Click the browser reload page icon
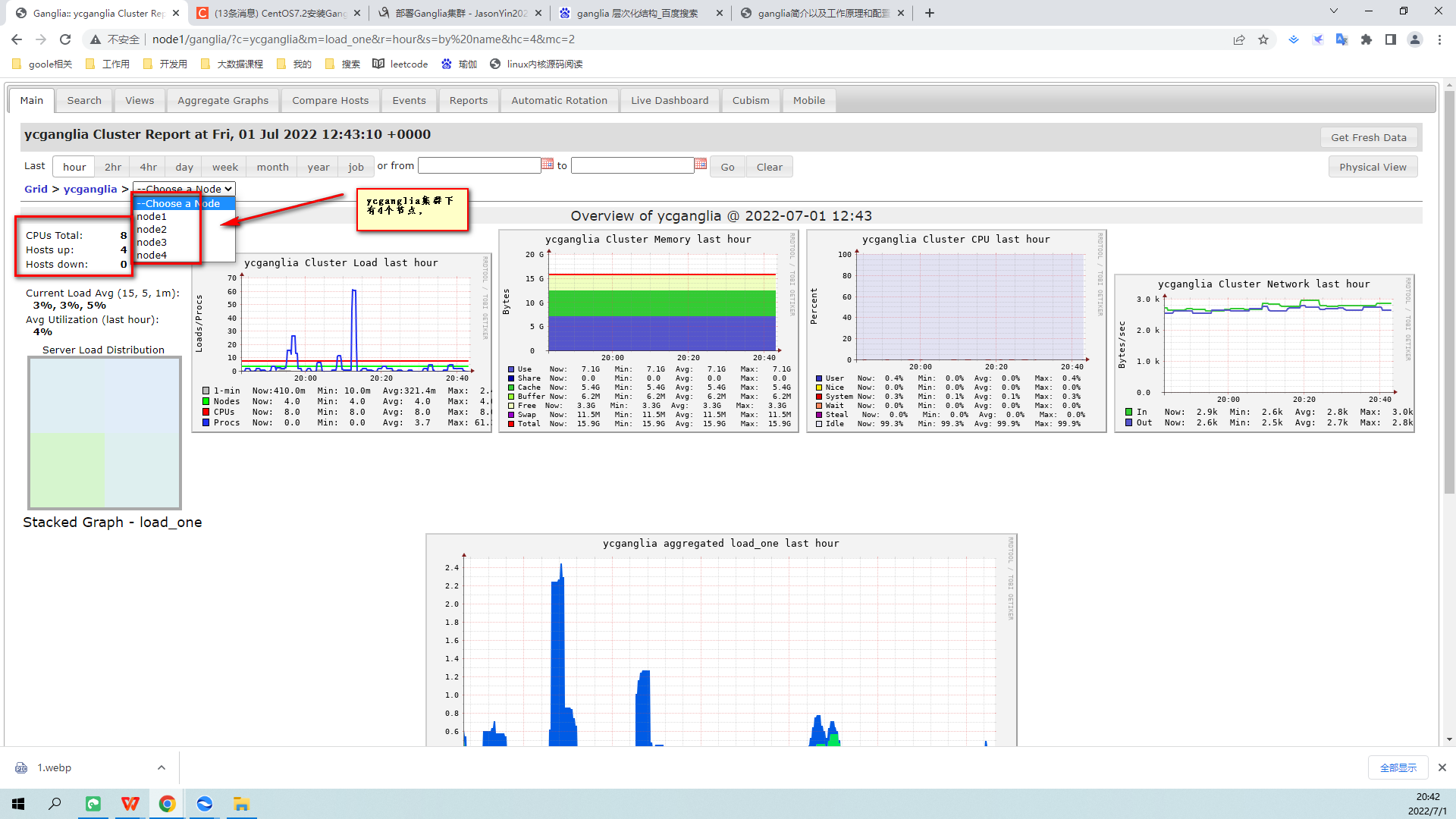Viewport: 1456px width, 819px height. (x=65, y=39)
